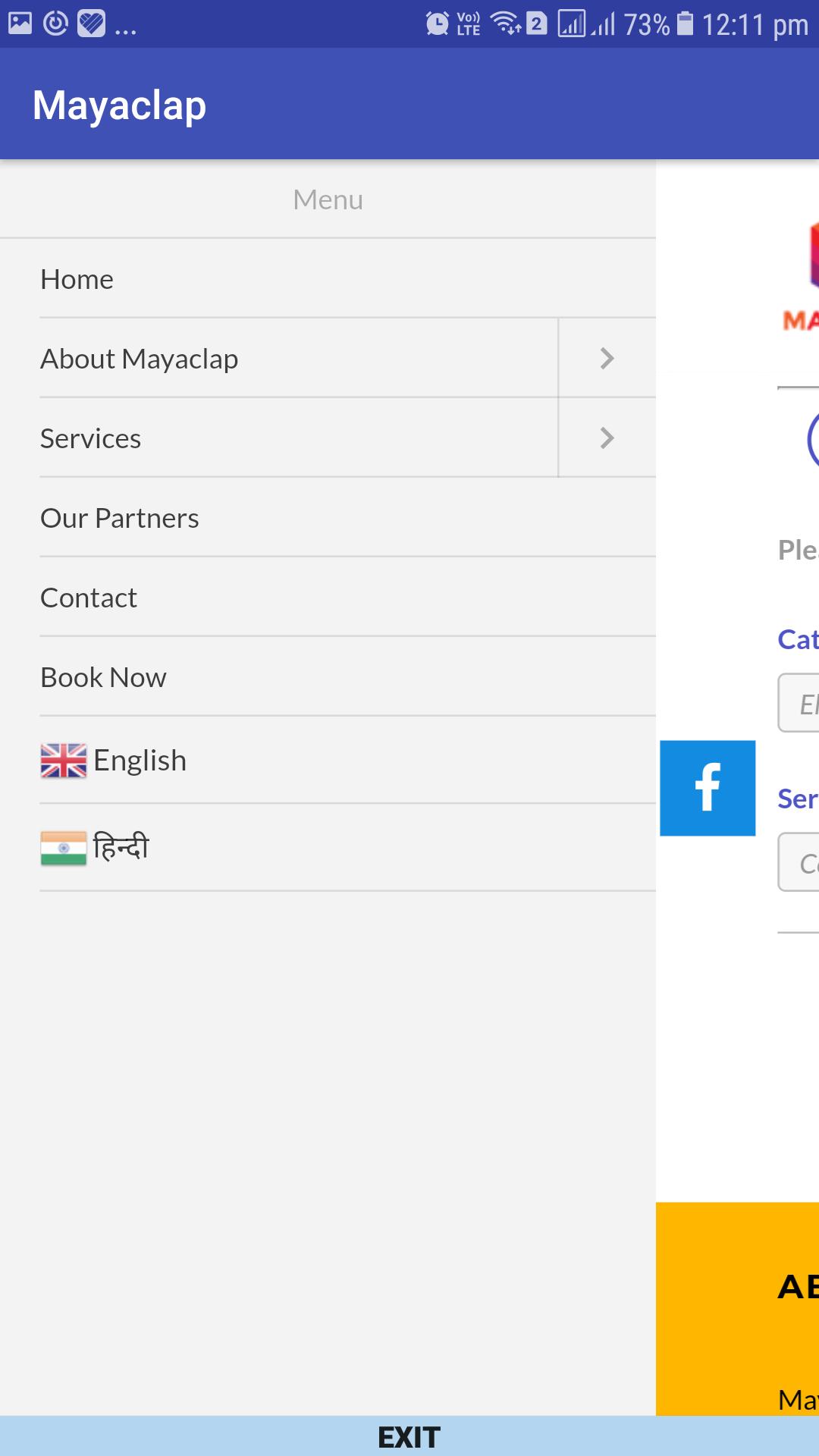
Task: Tap the 12:11 pm clock
Action: tap(755, 24)
